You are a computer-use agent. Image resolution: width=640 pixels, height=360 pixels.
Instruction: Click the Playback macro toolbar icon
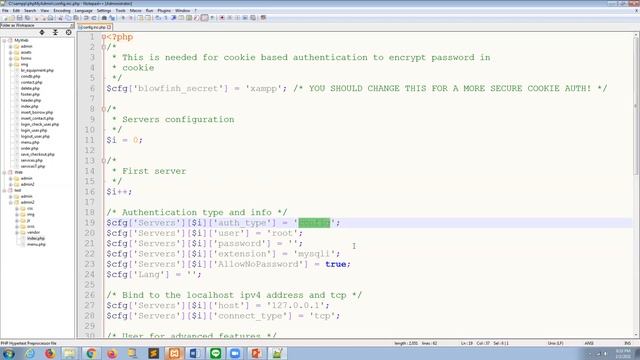click(237, 18)
